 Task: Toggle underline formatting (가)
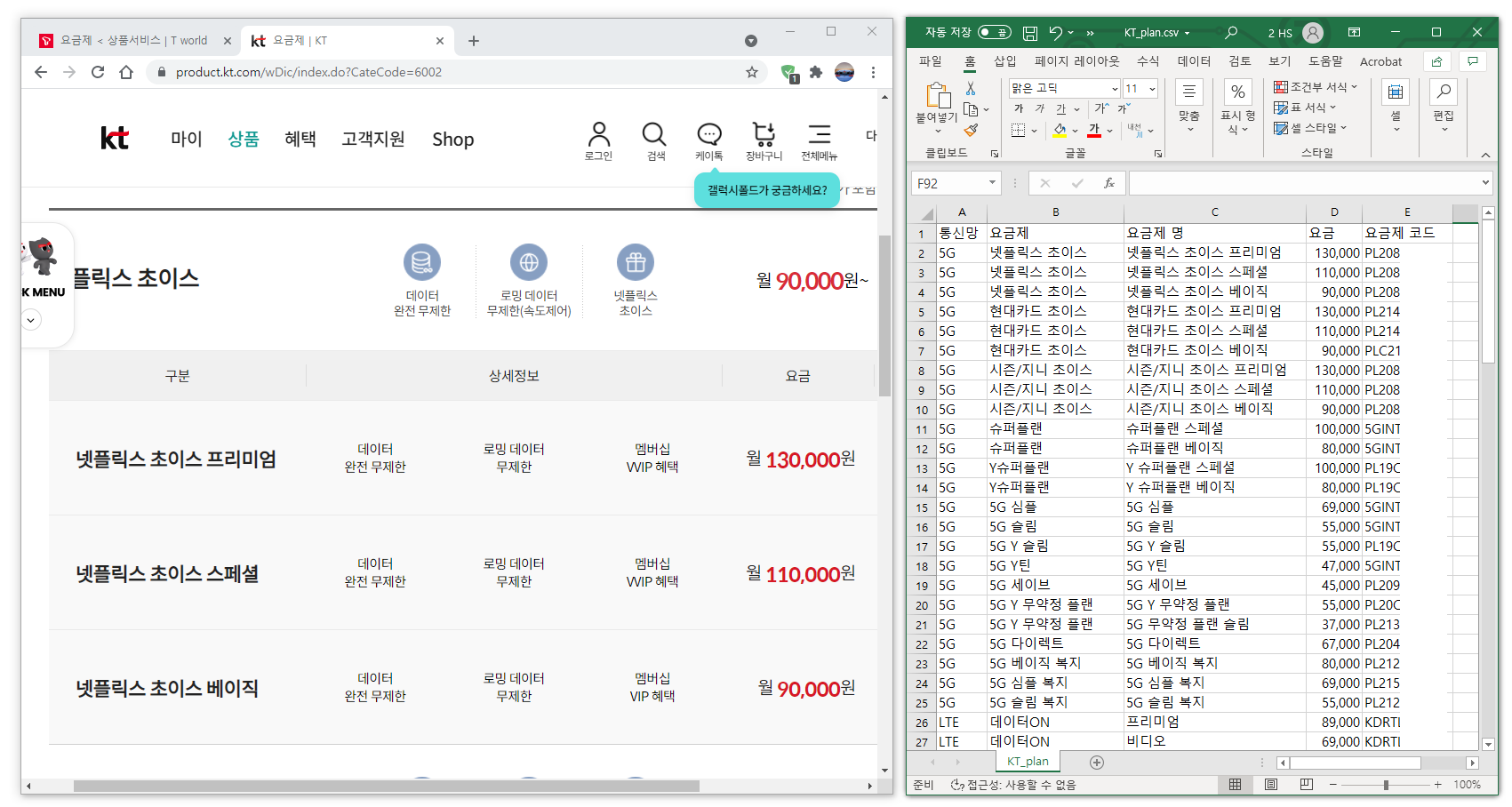click(x=1060, y=109)
